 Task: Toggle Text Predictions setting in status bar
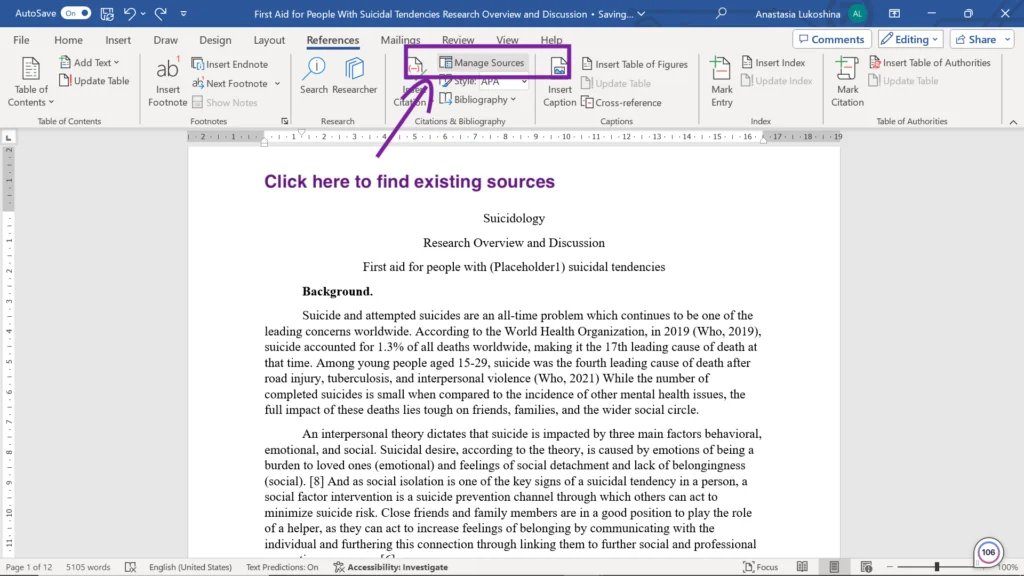[x=282, y=567]
